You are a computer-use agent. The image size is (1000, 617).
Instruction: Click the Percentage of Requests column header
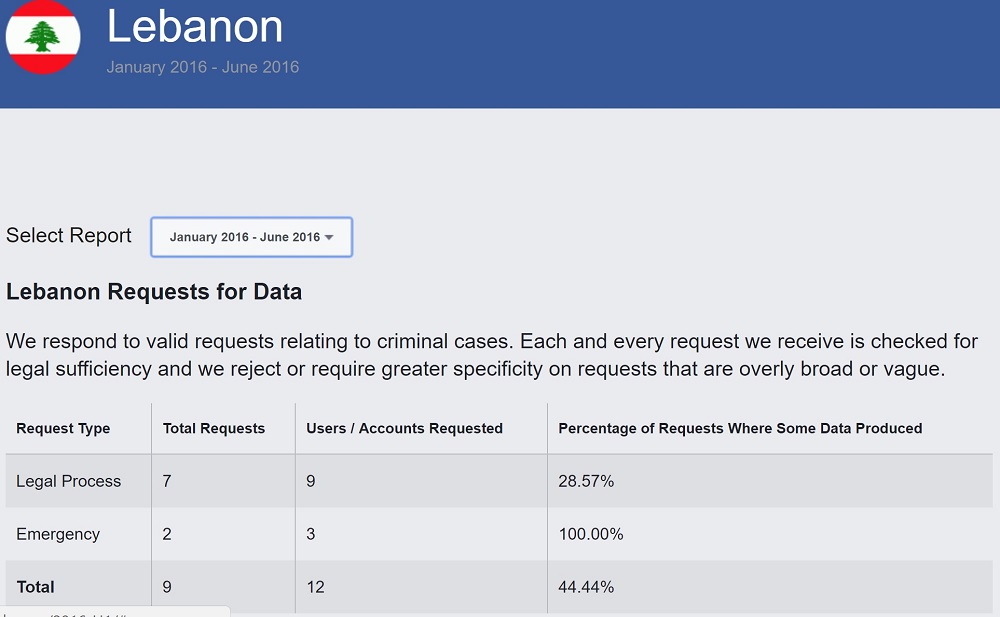pyautogui.click(x=740, y=428)
